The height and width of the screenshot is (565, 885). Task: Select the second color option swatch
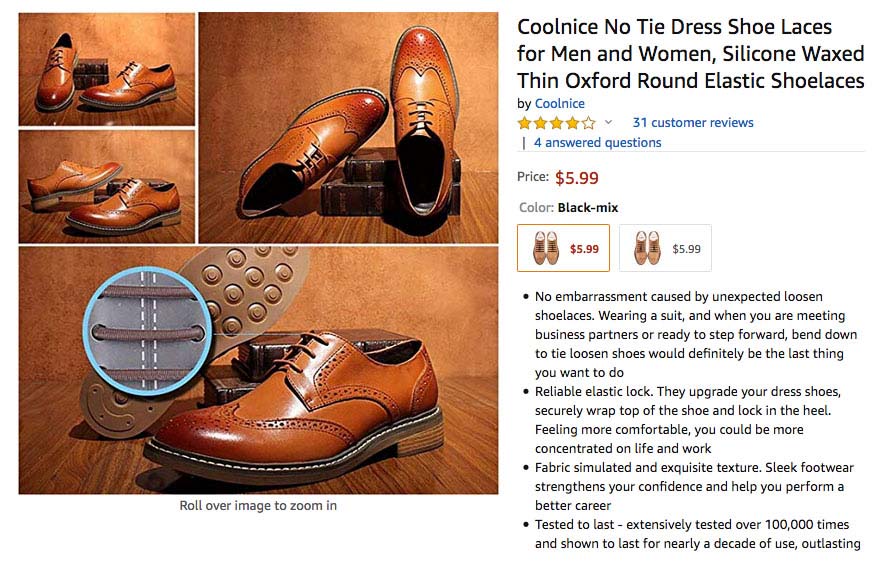tap(665, 248)
